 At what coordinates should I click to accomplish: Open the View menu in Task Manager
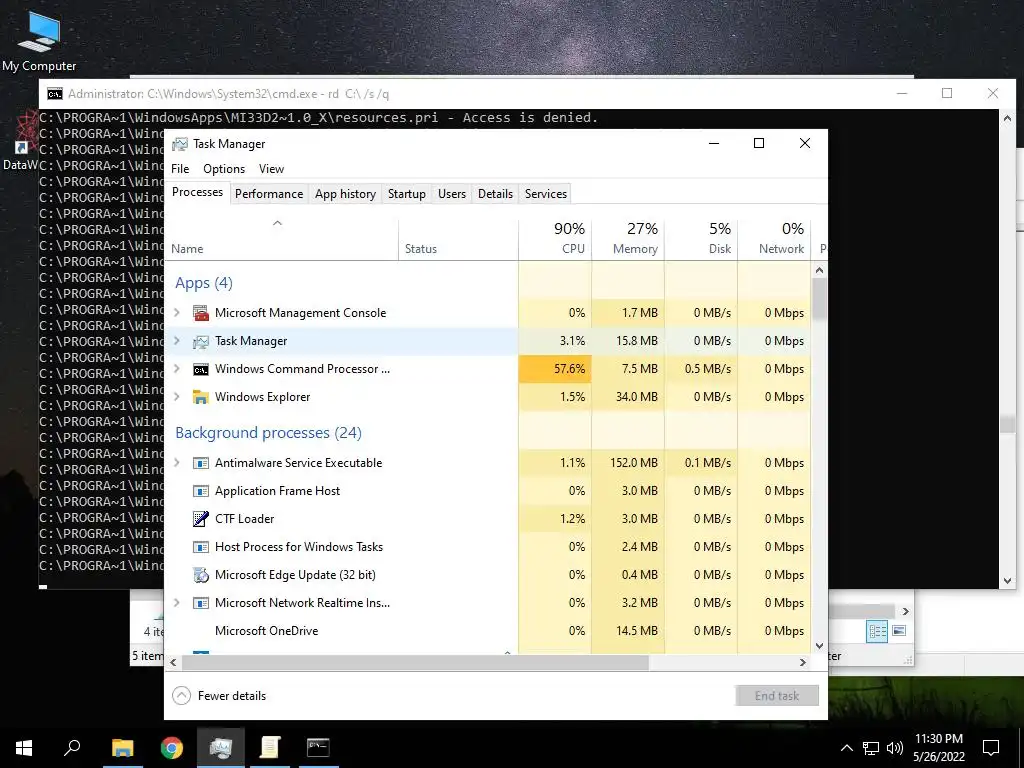[x=271, y=169]
